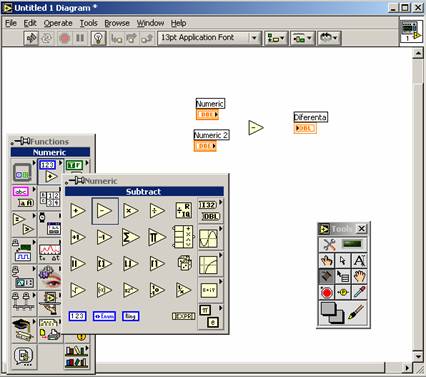
Task: Pick the color-copy eyedropper tool
Action: click(x=359, y=293)
